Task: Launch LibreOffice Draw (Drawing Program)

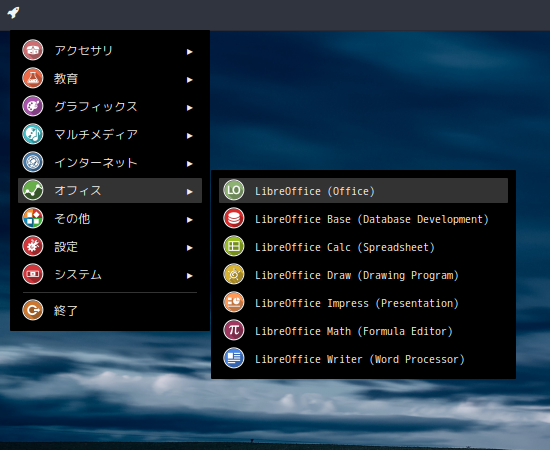Action: [363, 275]
